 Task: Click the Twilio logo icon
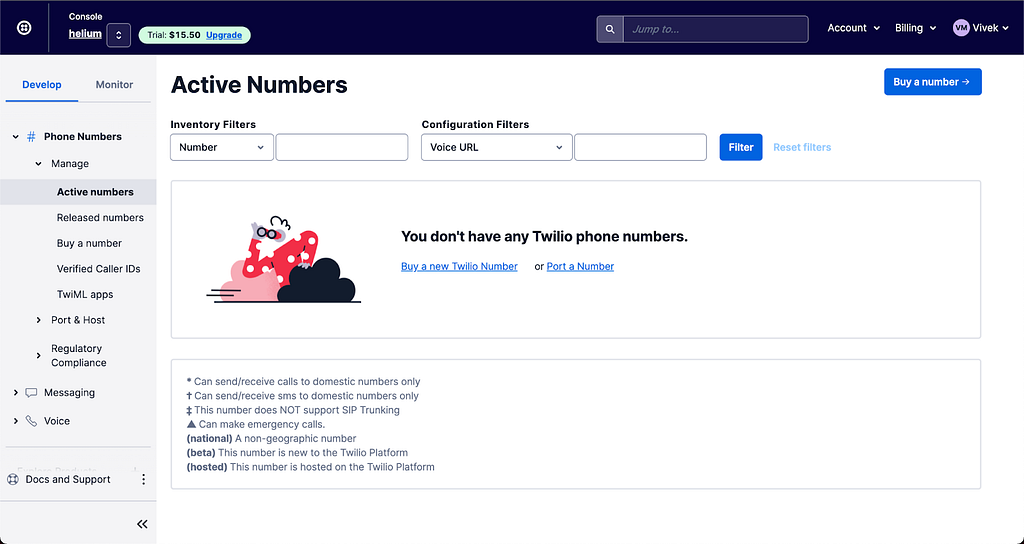click(x=24, y=28)
